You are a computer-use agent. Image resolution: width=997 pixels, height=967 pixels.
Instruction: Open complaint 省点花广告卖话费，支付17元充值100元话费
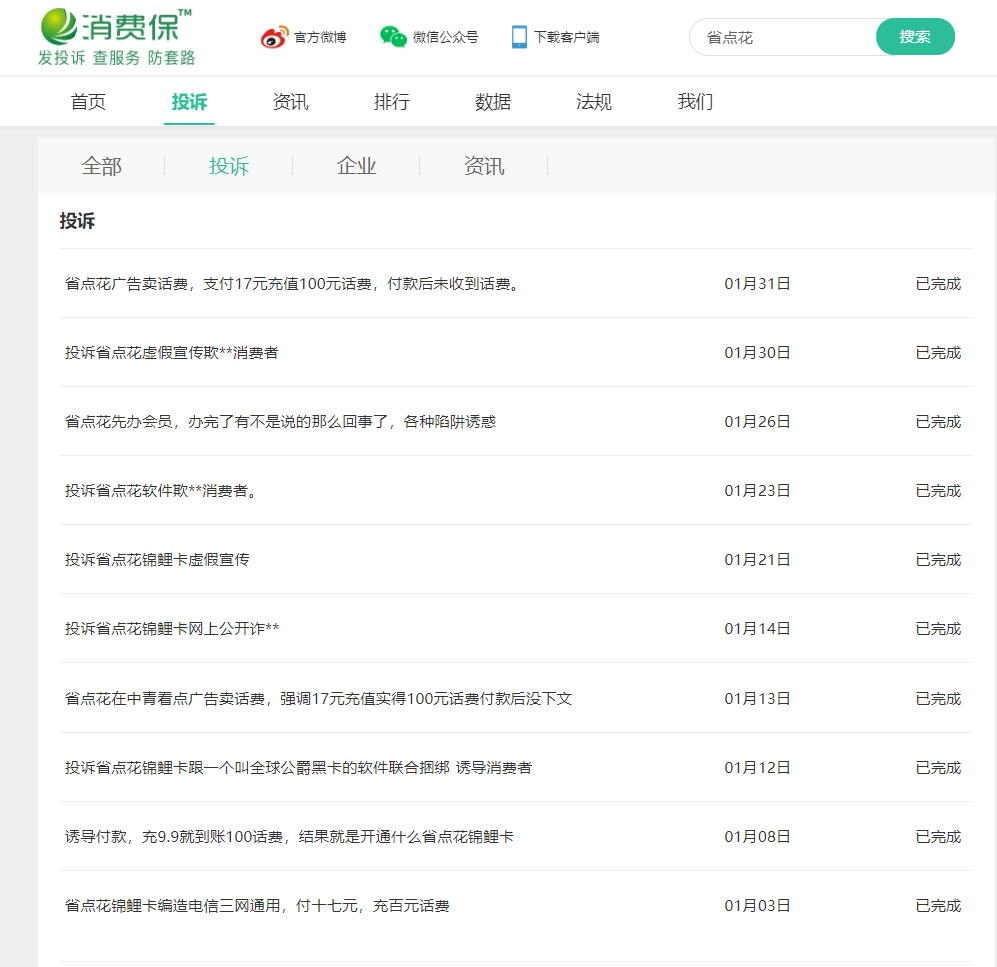(292, 284)
